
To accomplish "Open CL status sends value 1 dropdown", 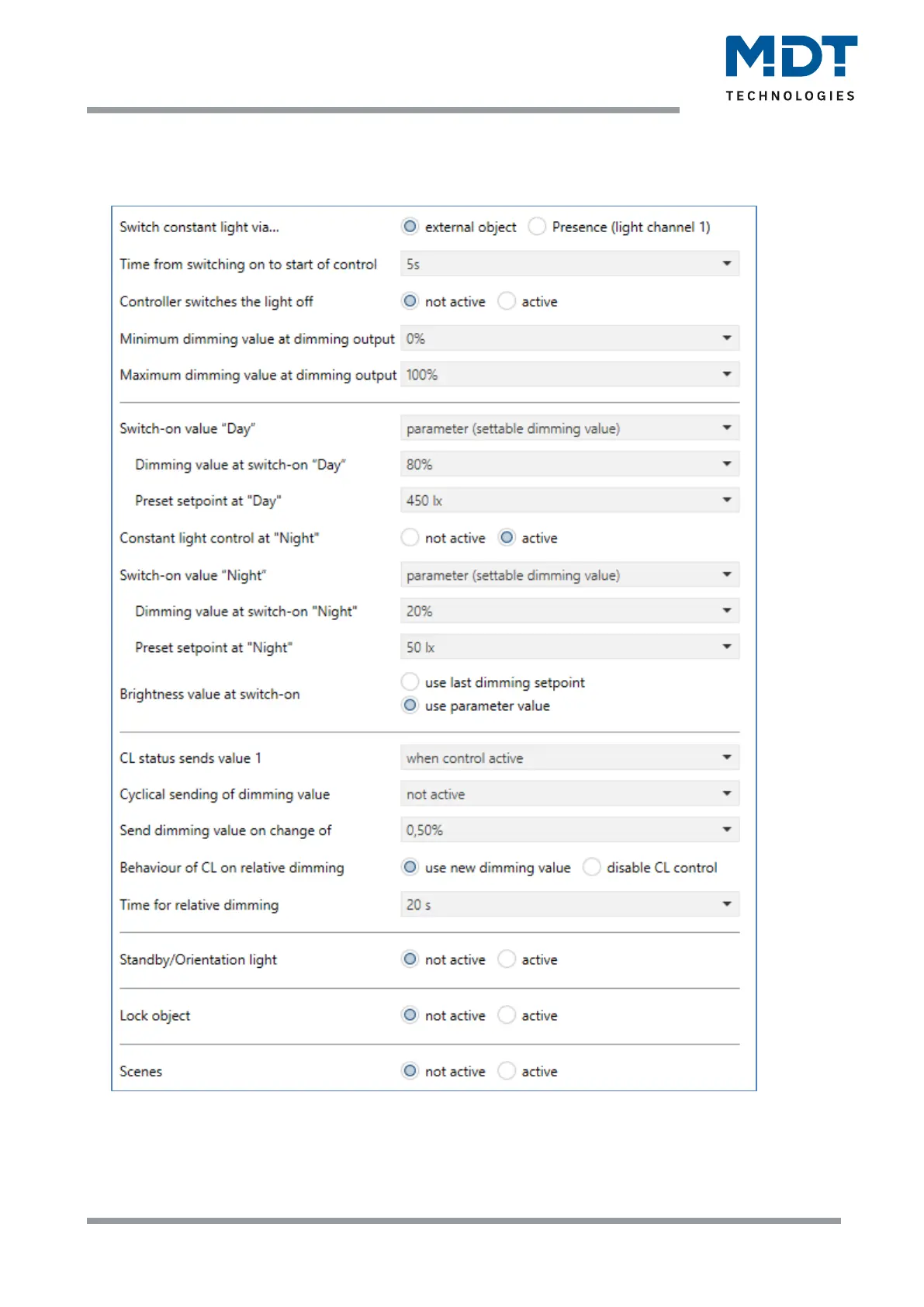I will click(x=569, y=758).
